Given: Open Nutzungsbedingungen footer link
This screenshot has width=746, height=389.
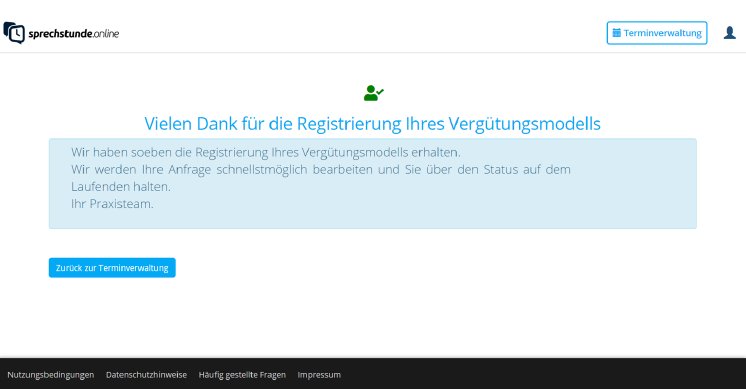Looking at the screenshot, I should click(x=50, y=375).
